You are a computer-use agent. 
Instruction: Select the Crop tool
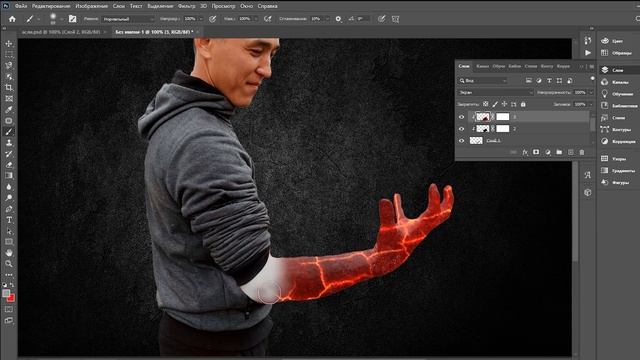pyautogui.click(x=9, y=87)
